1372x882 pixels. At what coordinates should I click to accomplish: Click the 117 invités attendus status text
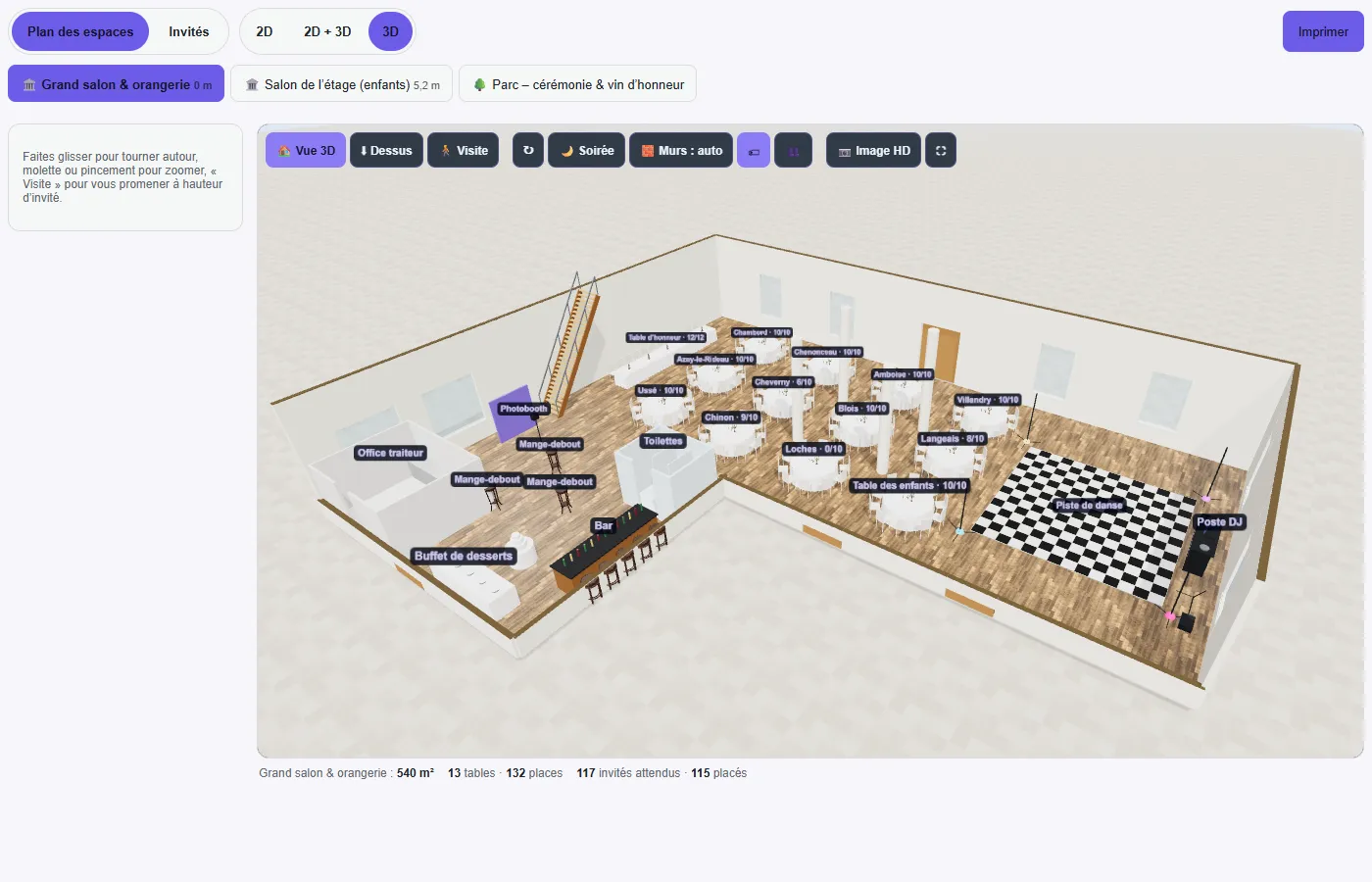628,773
